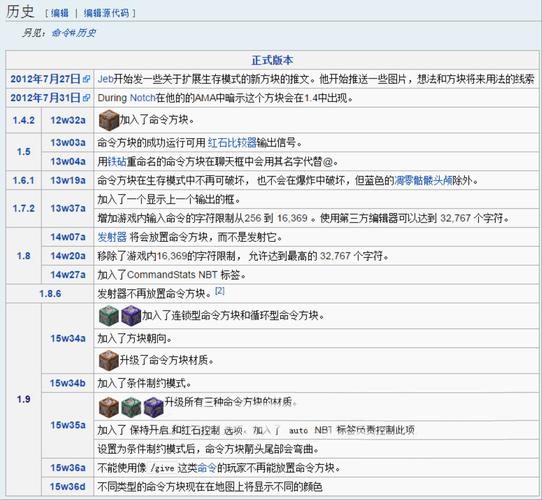Open the 命令#历史 see-also link
The width and height of the screenshot is (542, 500).
point(74,33)
